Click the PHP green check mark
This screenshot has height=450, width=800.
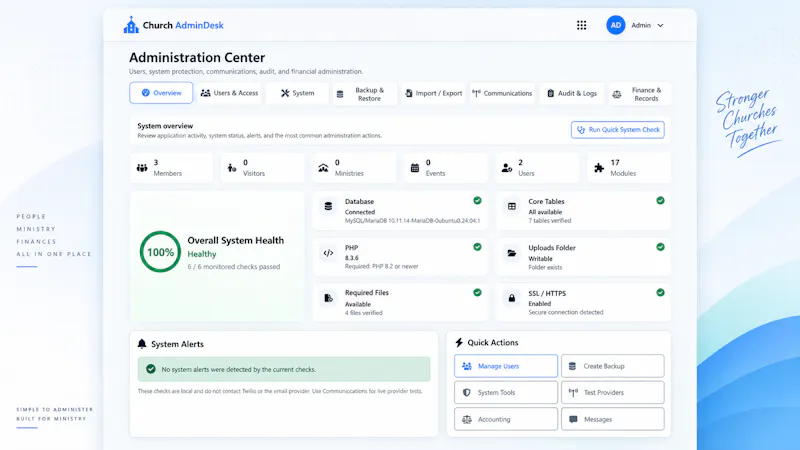coord(477,247)
